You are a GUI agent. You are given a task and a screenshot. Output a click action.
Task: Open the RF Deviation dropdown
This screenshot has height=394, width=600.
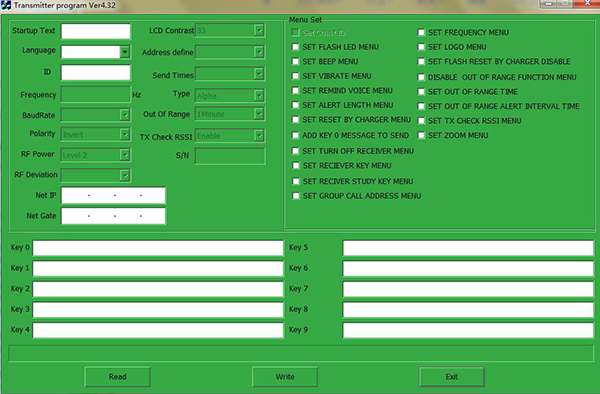(x=125, y=176)
